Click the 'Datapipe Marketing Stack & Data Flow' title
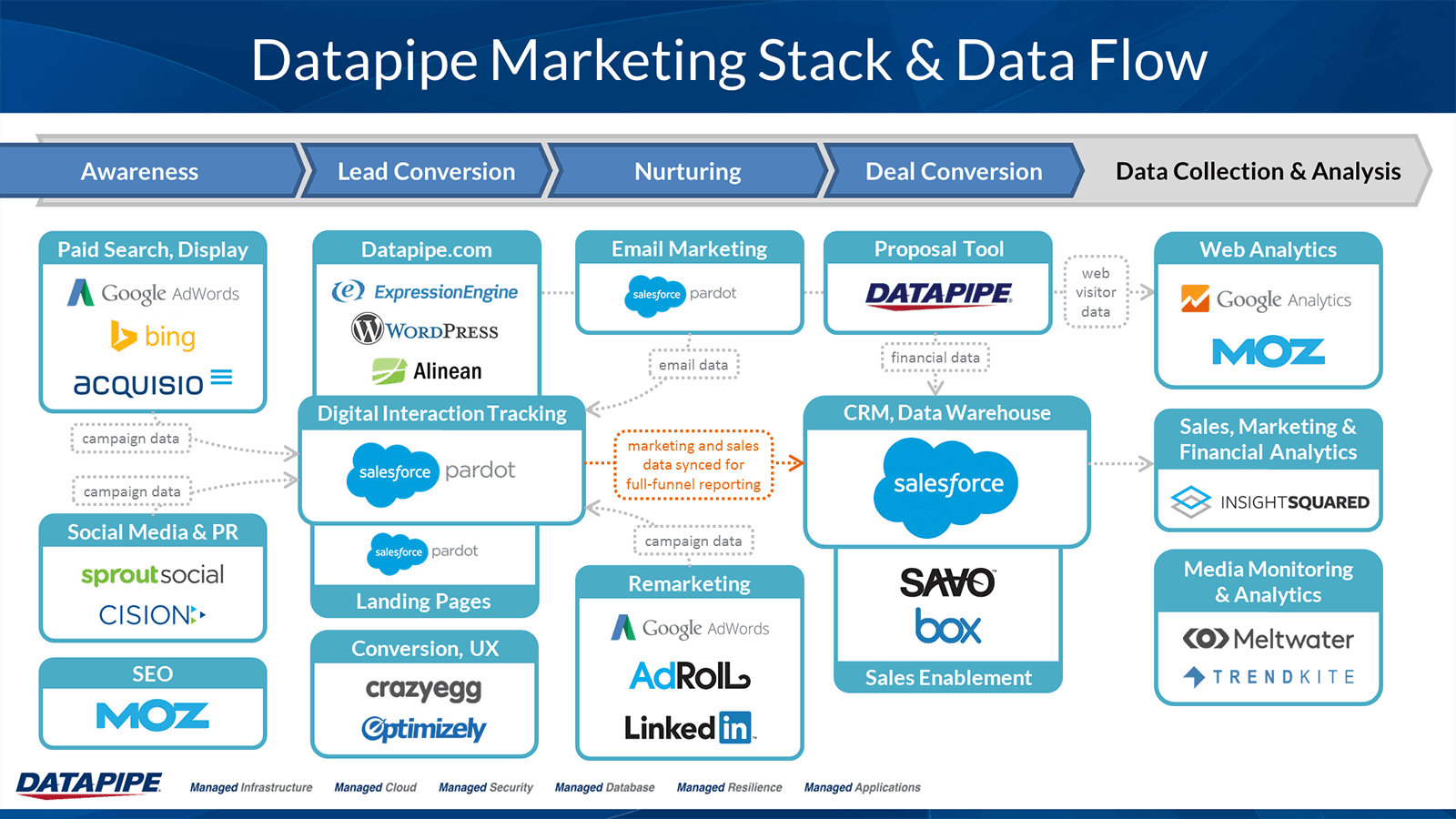Screen dimensions: 1456x819 [x=729, y=61]
